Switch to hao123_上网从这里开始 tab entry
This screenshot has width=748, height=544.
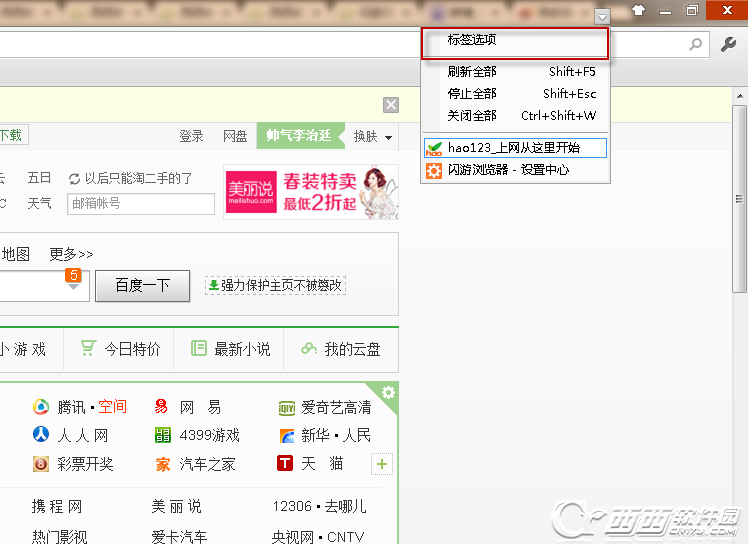515,148
